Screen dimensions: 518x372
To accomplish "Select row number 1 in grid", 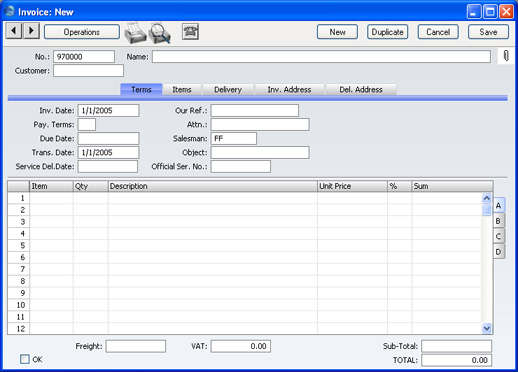I will [19, 198].
